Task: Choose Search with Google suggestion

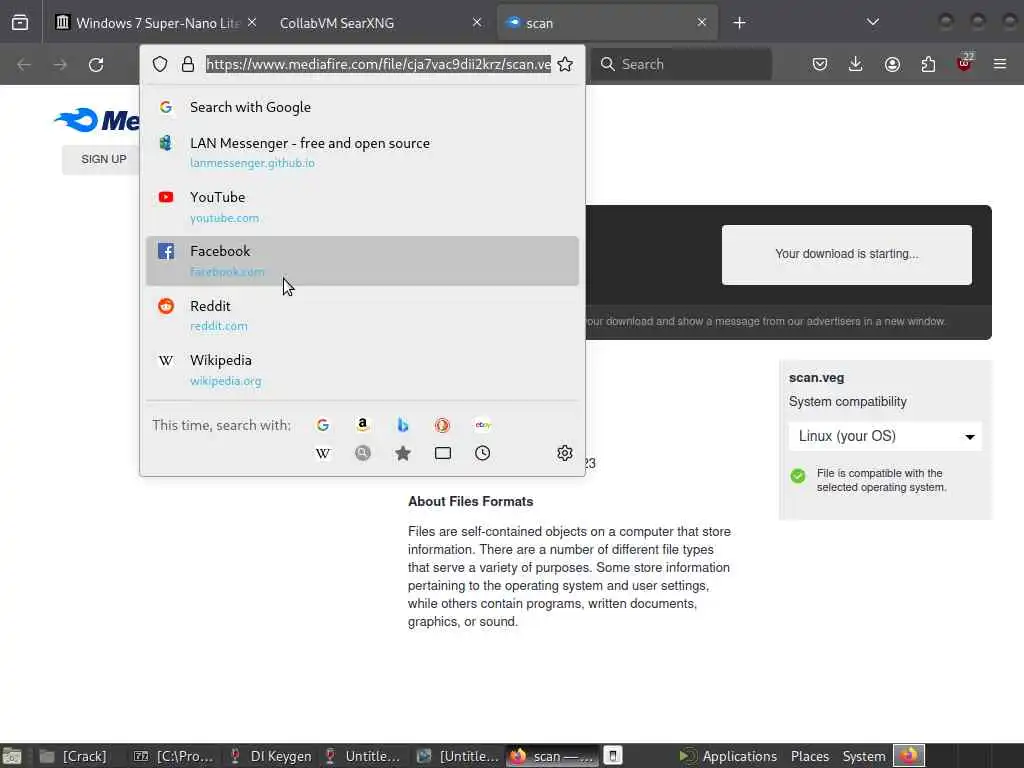Action: (362, 107)
